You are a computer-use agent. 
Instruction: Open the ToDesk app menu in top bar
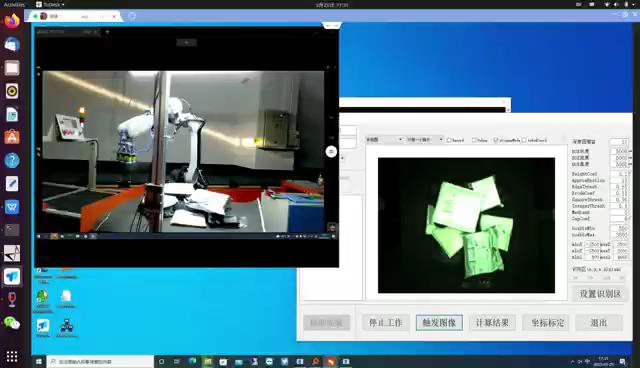tap(51, 4)
